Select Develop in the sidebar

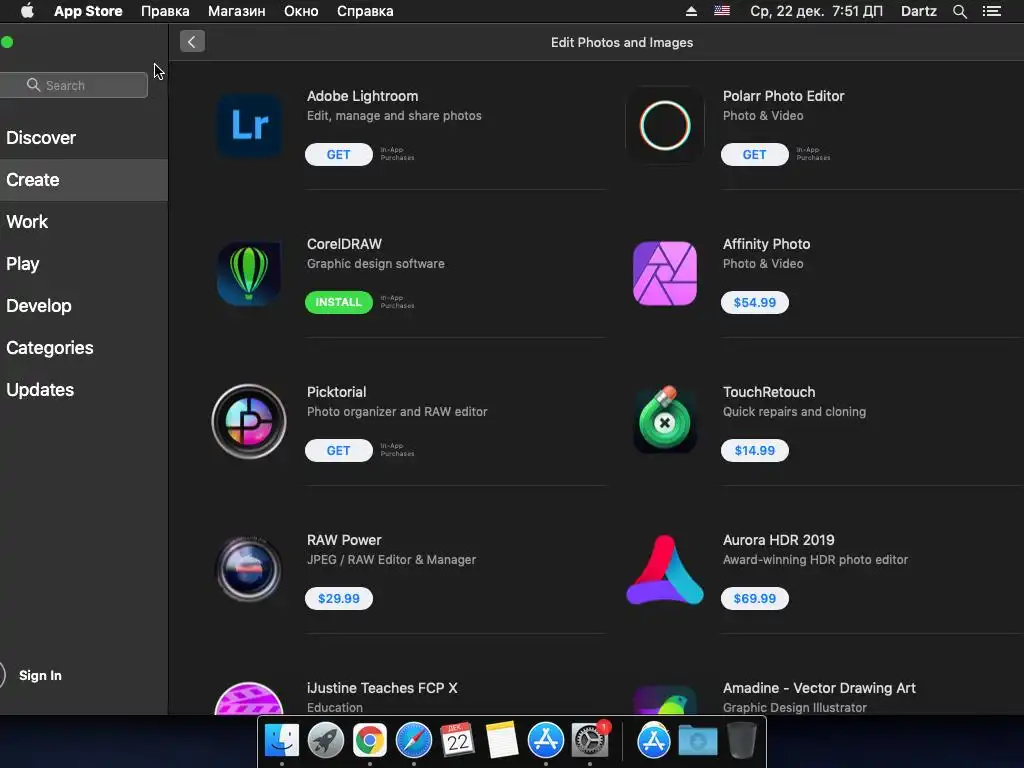84,306
